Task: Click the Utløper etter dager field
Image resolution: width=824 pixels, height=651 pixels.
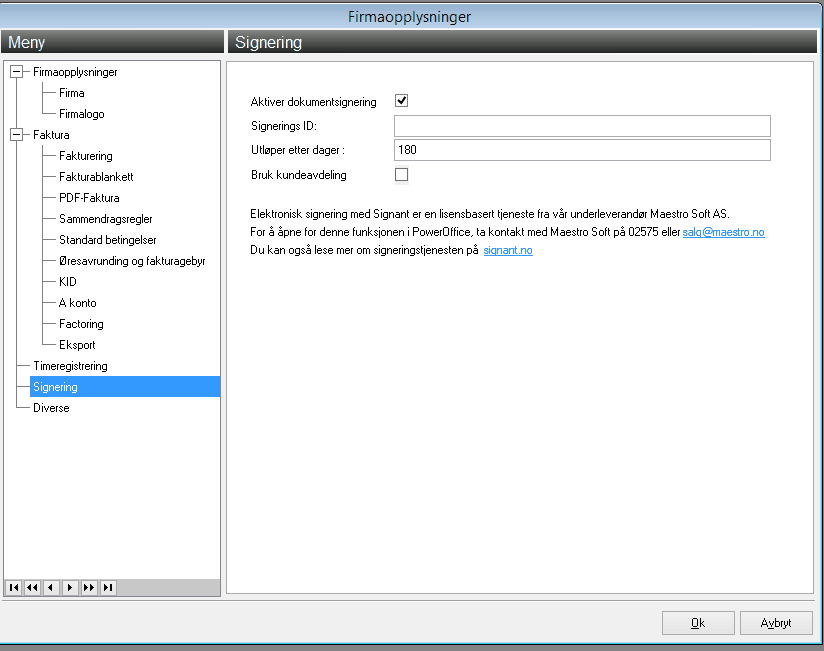Action: click(582, 150)
